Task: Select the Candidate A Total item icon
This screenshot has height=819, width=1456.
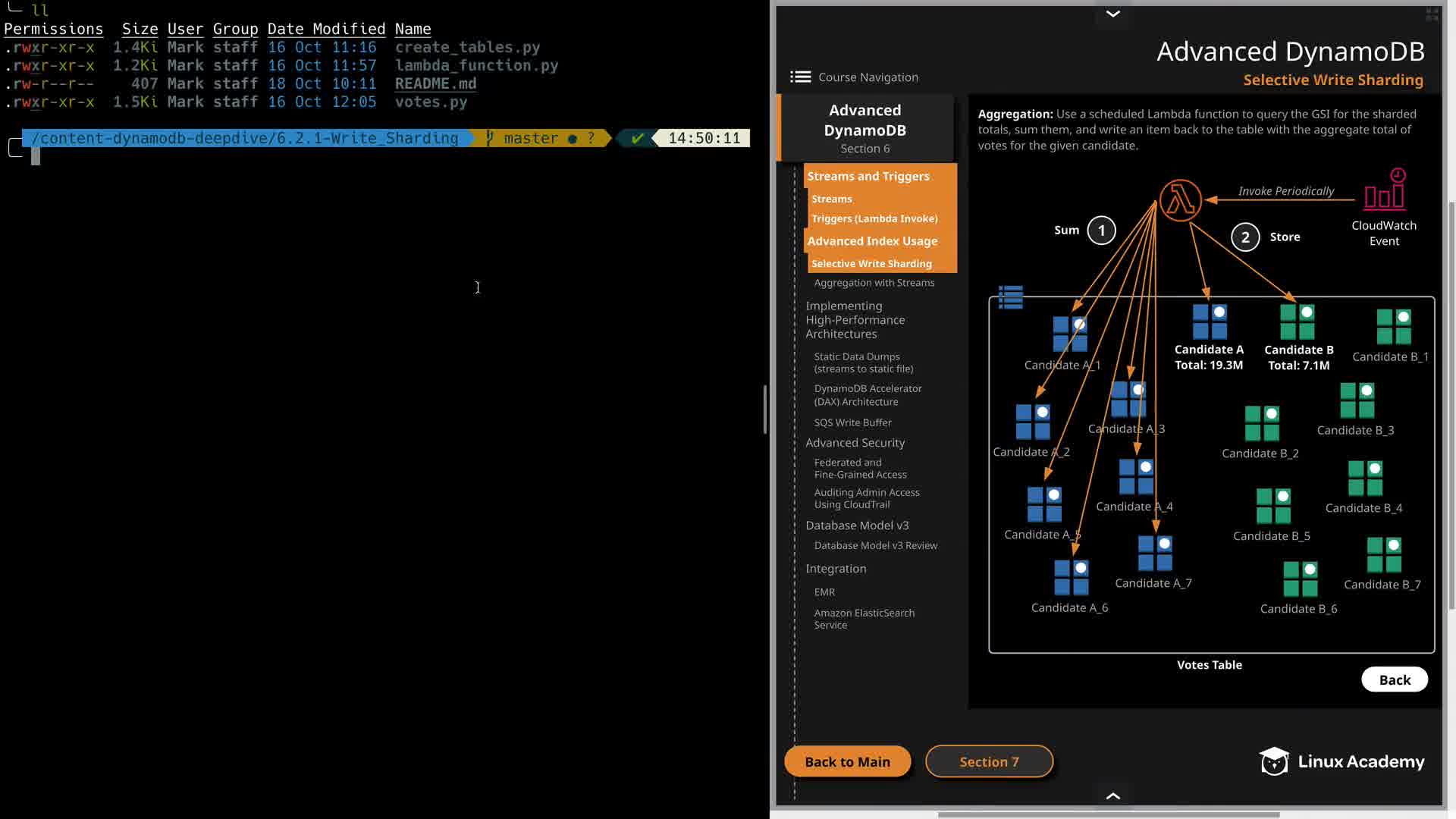Action: [x=1210, y=322]
